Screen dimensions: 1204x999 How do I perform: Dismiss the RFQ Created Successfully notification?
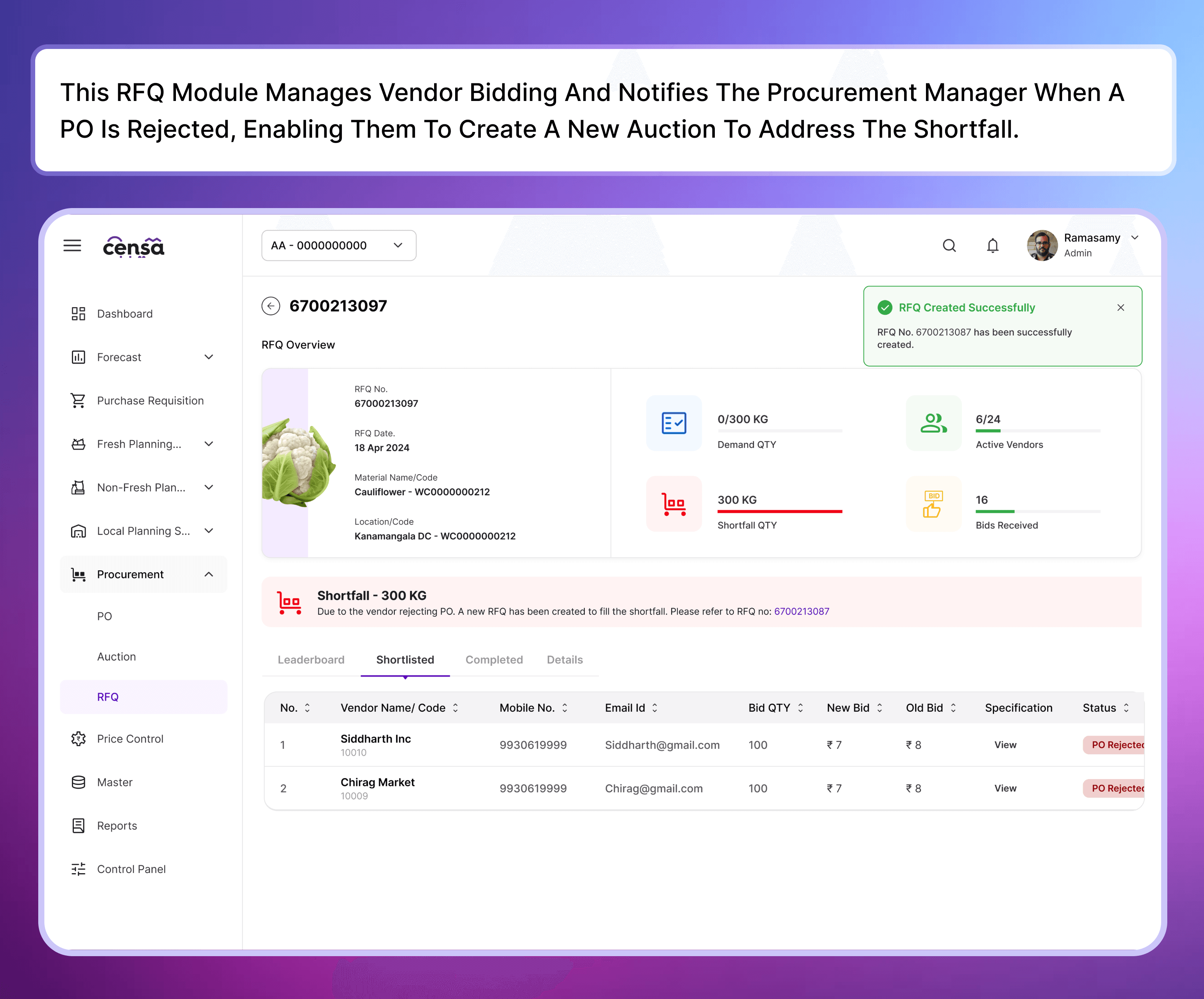tap(1120, 308)
